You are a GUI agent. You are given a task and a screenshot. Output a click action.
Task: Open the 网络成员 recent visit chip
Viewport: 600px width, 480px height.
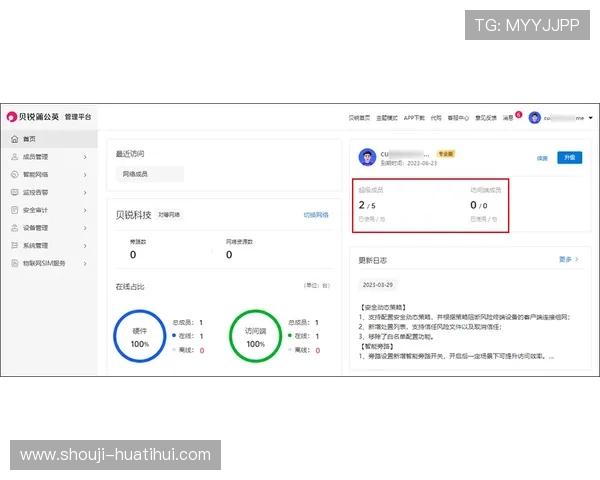coord(150,174)
